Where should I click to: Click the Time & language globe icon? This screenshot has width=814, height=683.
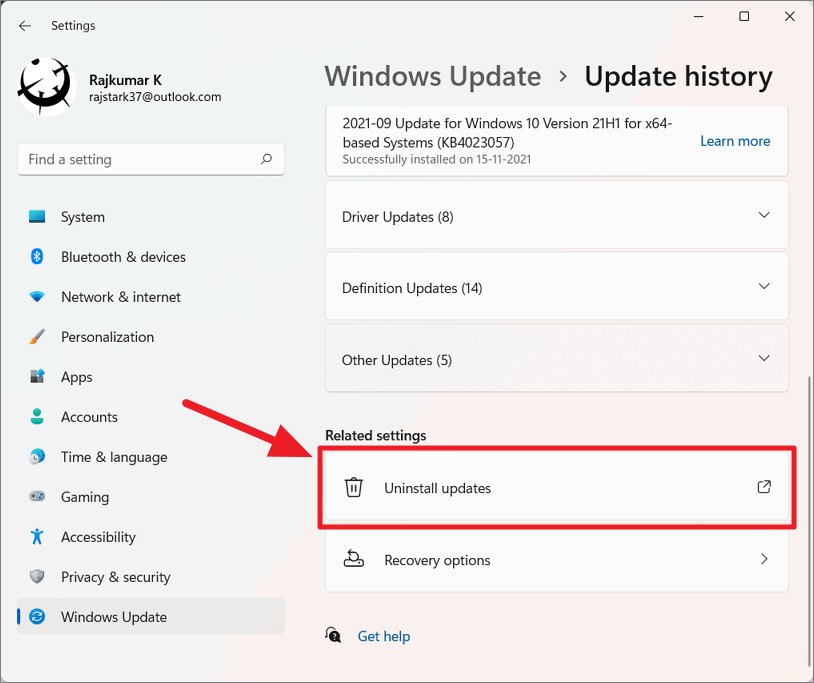coord(37,456)
